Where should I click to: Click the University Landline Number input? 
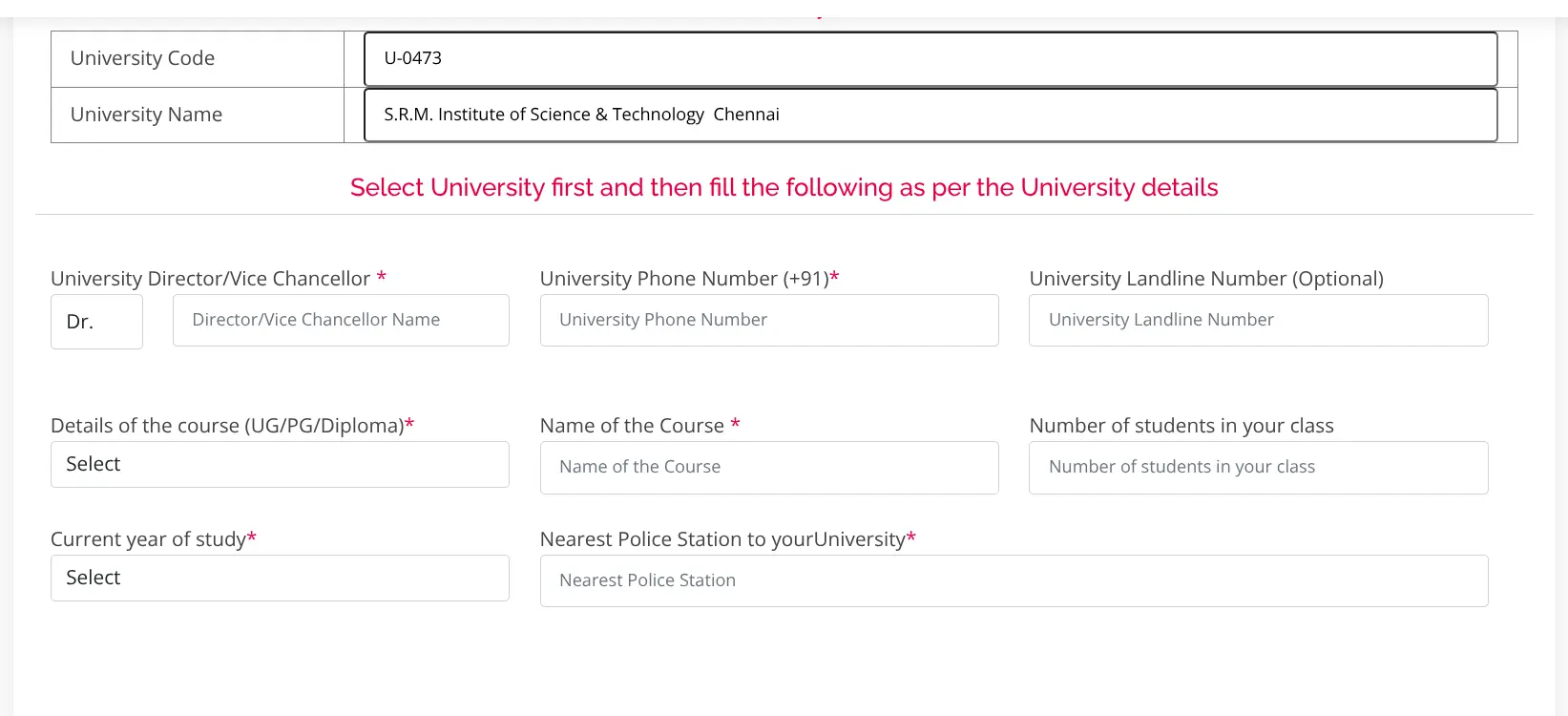(1259, 320)
